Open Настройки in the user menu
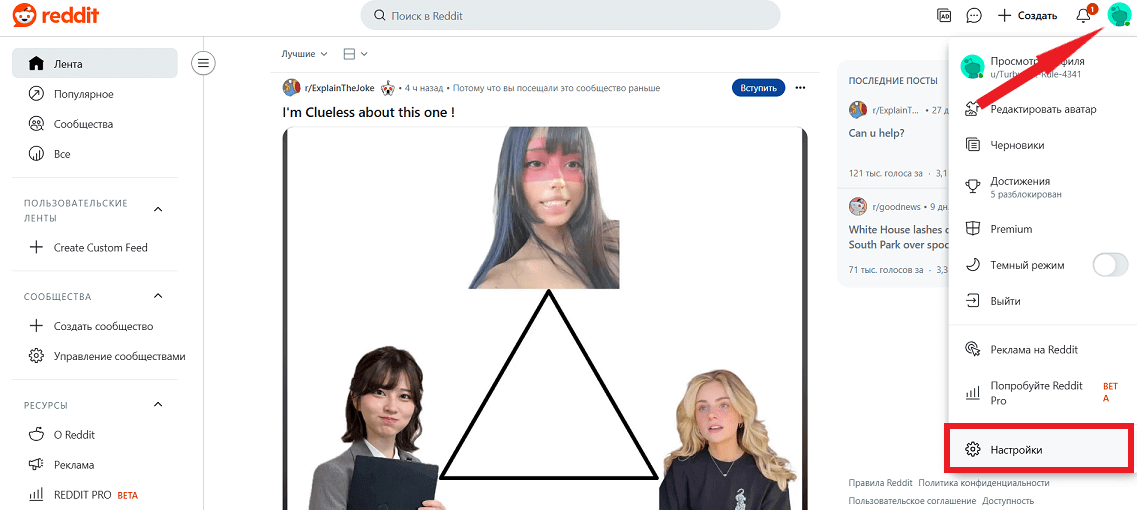 pyautogui.click(x=1039, y=450)
